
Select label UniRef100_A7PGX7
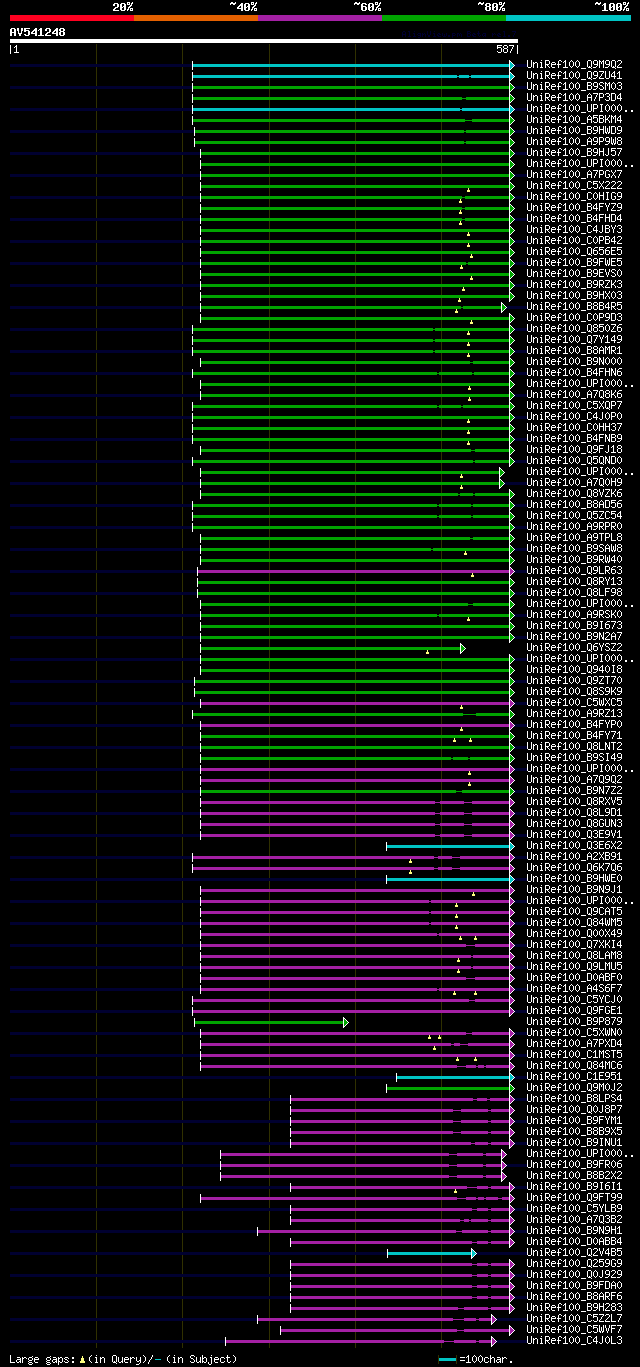click(x=574, y=174)
